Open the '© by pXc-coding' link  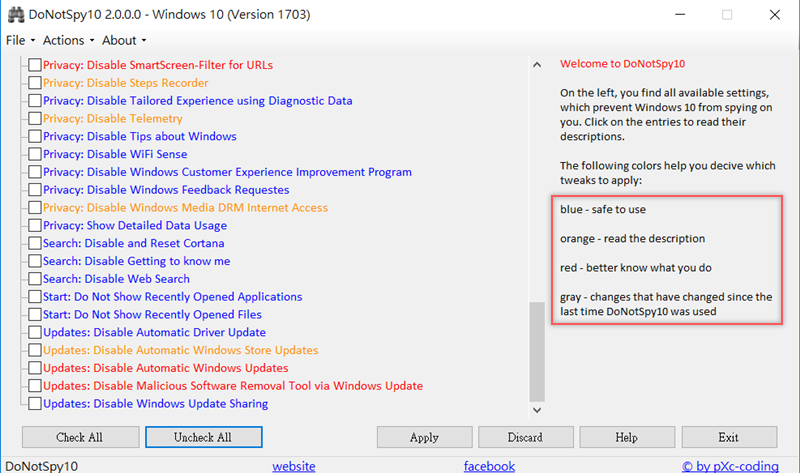pos(730,466)
